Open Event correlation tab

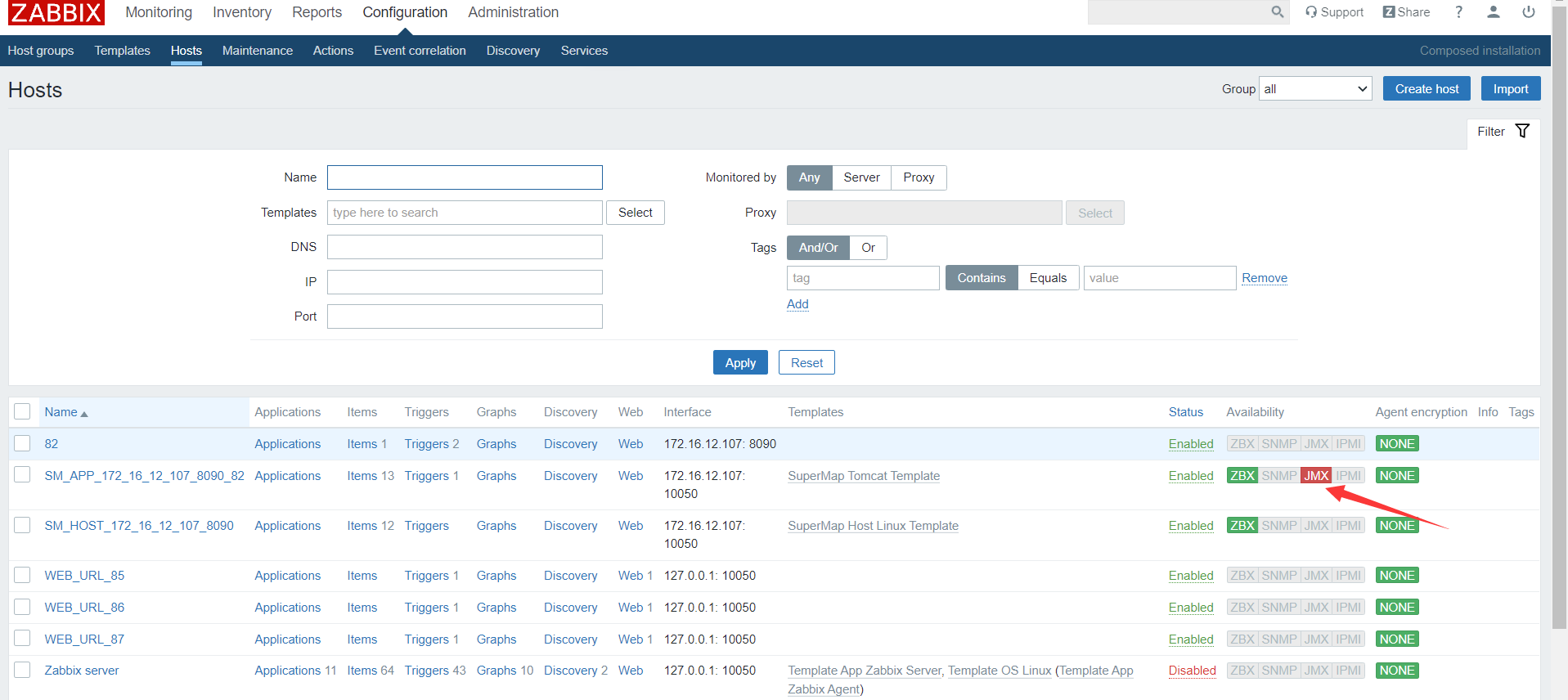click(x=420, y=51)
